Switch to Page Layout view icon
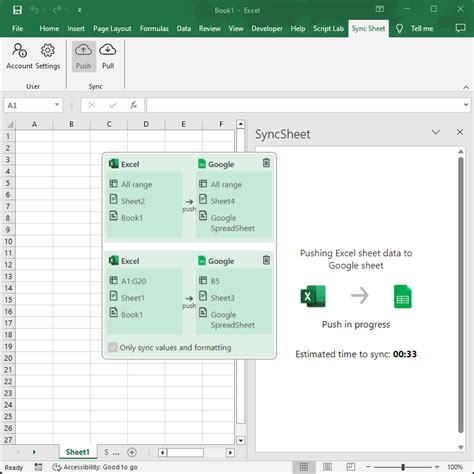This screenshot has height=474, width=474. coord(327,467)
